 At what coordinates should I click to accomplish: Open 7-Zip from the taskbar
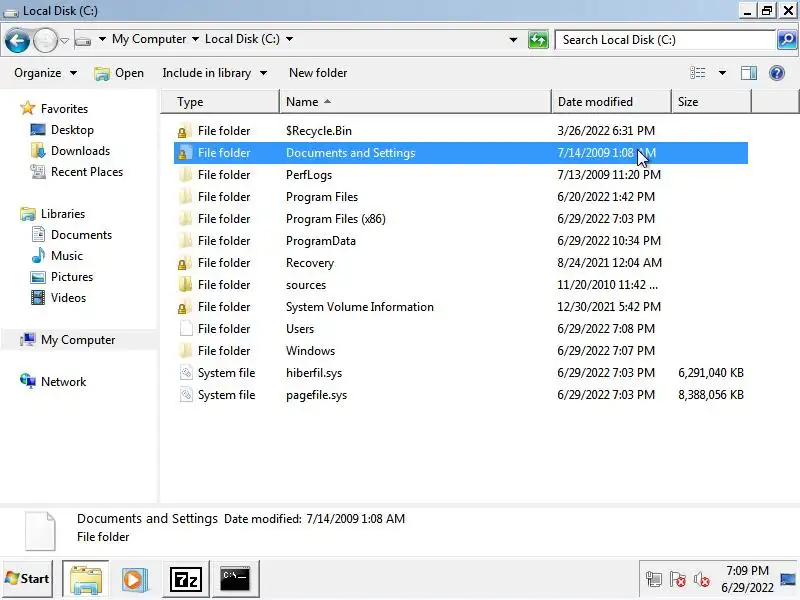pyautogui.click(x=185, y=579)
